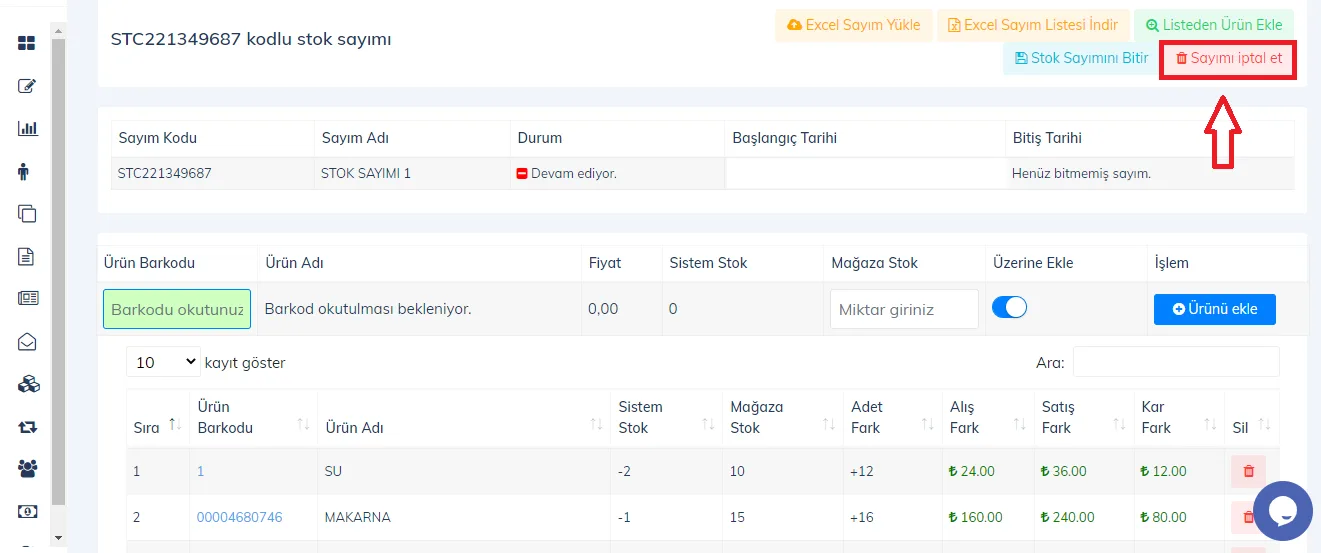This screenshot has height=553, width=1321.
Task: Open the dashboard grid icon in sidebar
Action: [27, 43]
